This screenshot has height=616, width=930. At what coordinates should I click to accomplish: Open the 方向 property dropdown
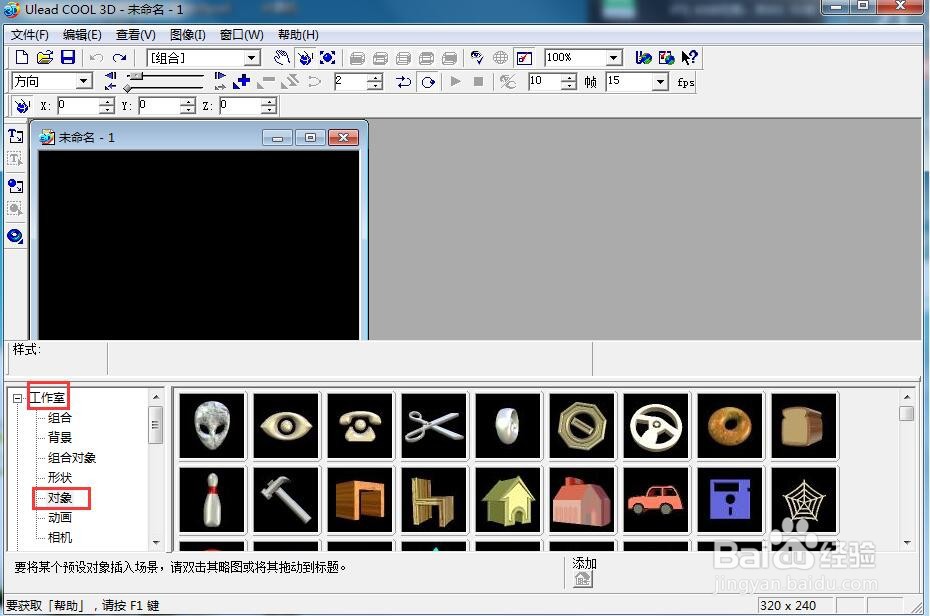click(x=84, y=81)
